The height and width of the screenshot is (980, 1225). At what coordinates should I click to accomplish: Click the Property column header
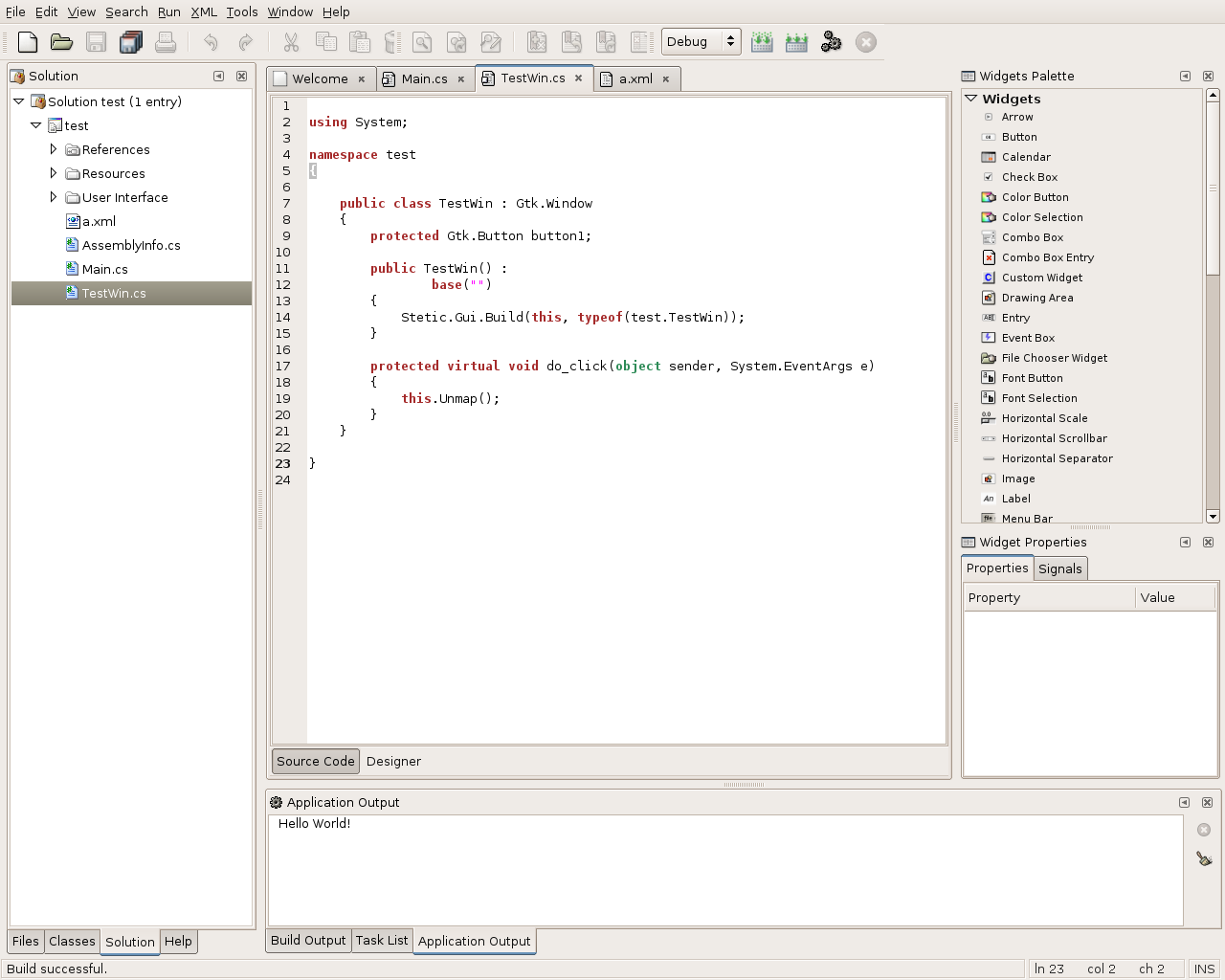tap(1049, 597)
